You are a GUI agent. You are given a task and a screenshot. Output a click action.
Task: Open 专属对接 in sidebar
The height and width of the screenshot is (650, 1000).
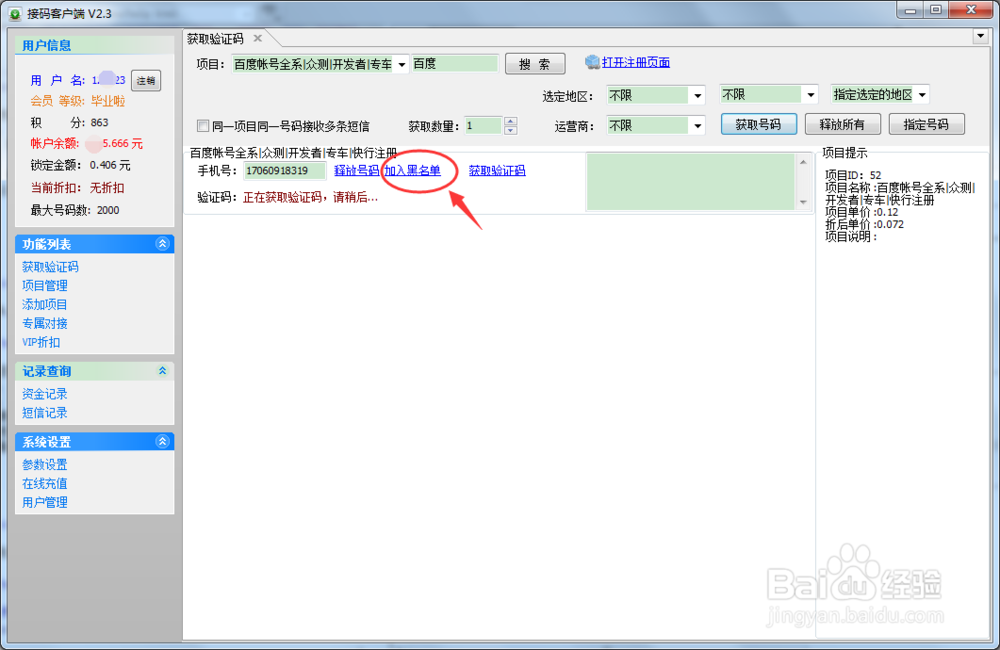(45, 323)
